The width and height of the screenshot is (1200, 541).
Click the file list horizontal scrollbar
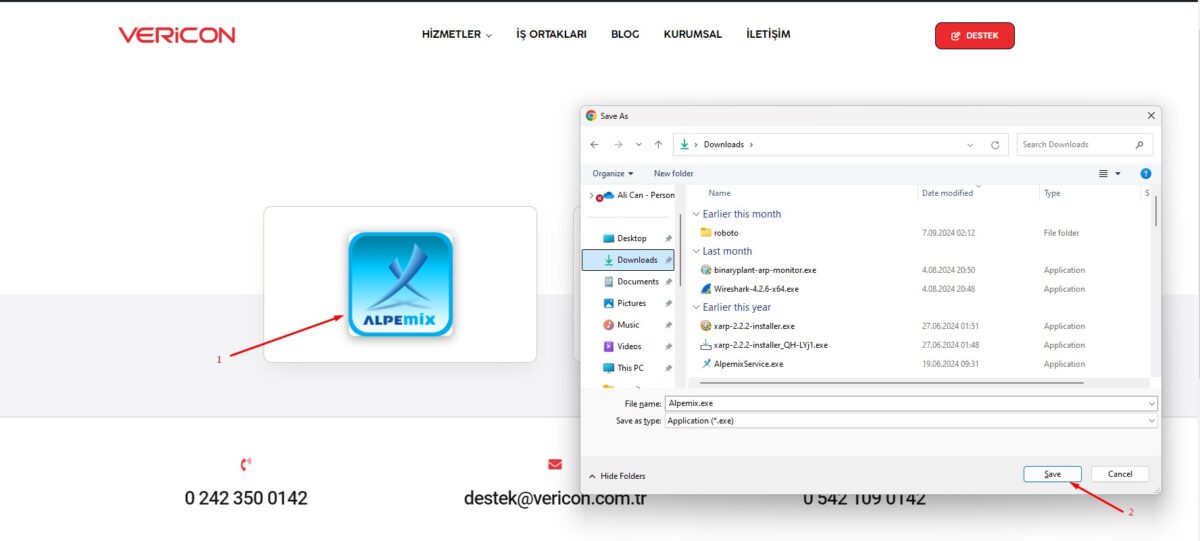tap(890, 382)
